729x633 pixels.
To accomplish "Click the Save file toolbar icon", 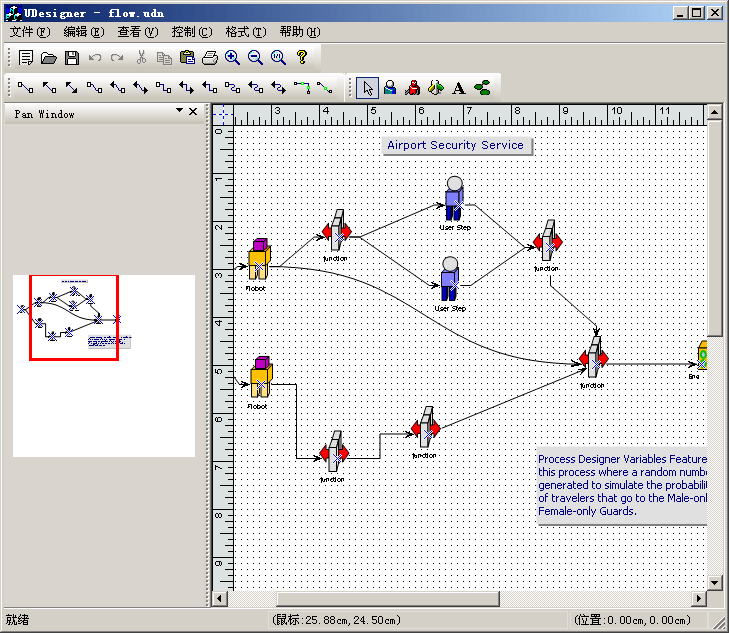I will [x=72, y=58].
